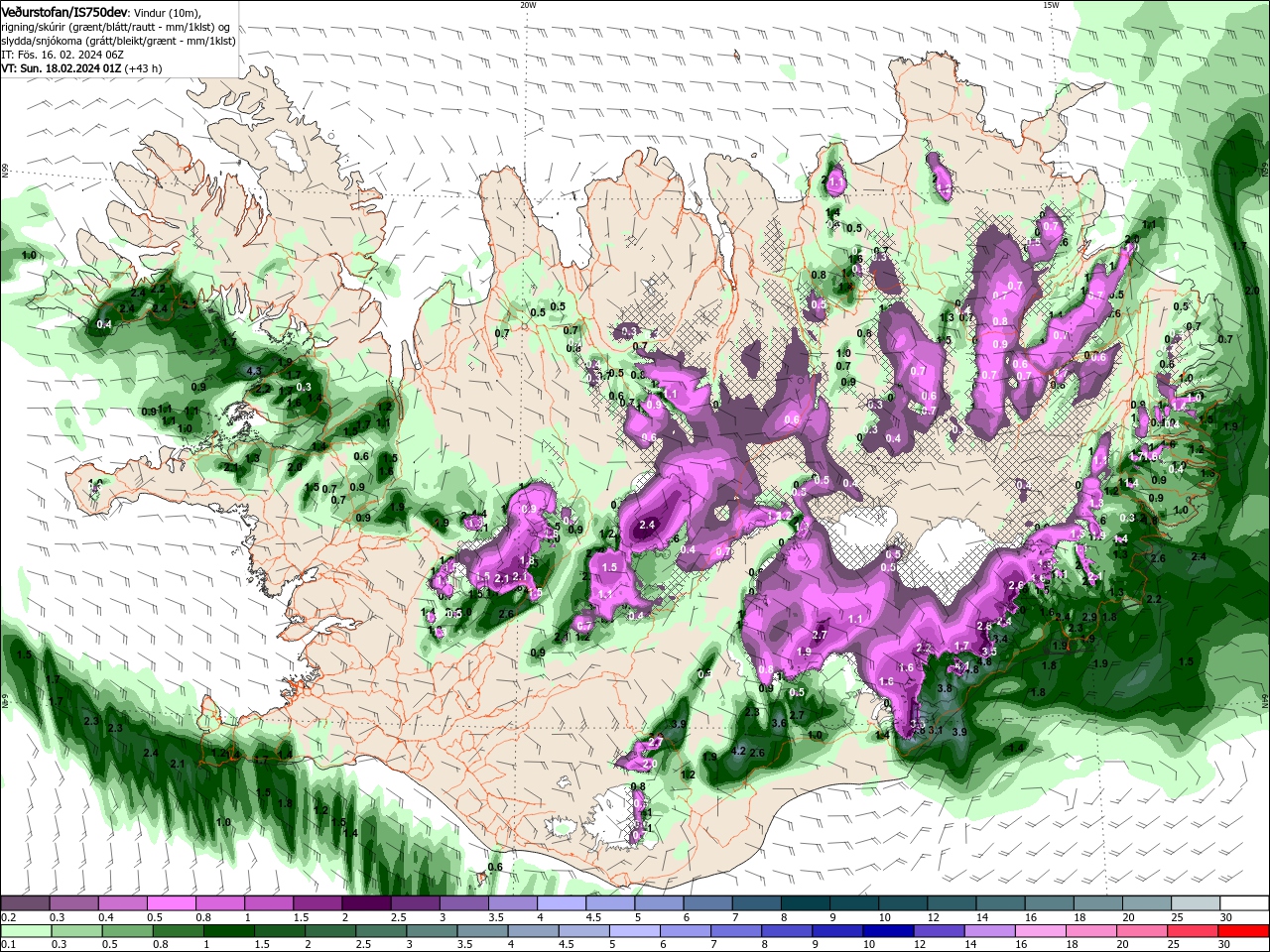Pick the darkest purple swatch labeled 2
This screenshot has width=1270, height=952.
pos(365,903)
